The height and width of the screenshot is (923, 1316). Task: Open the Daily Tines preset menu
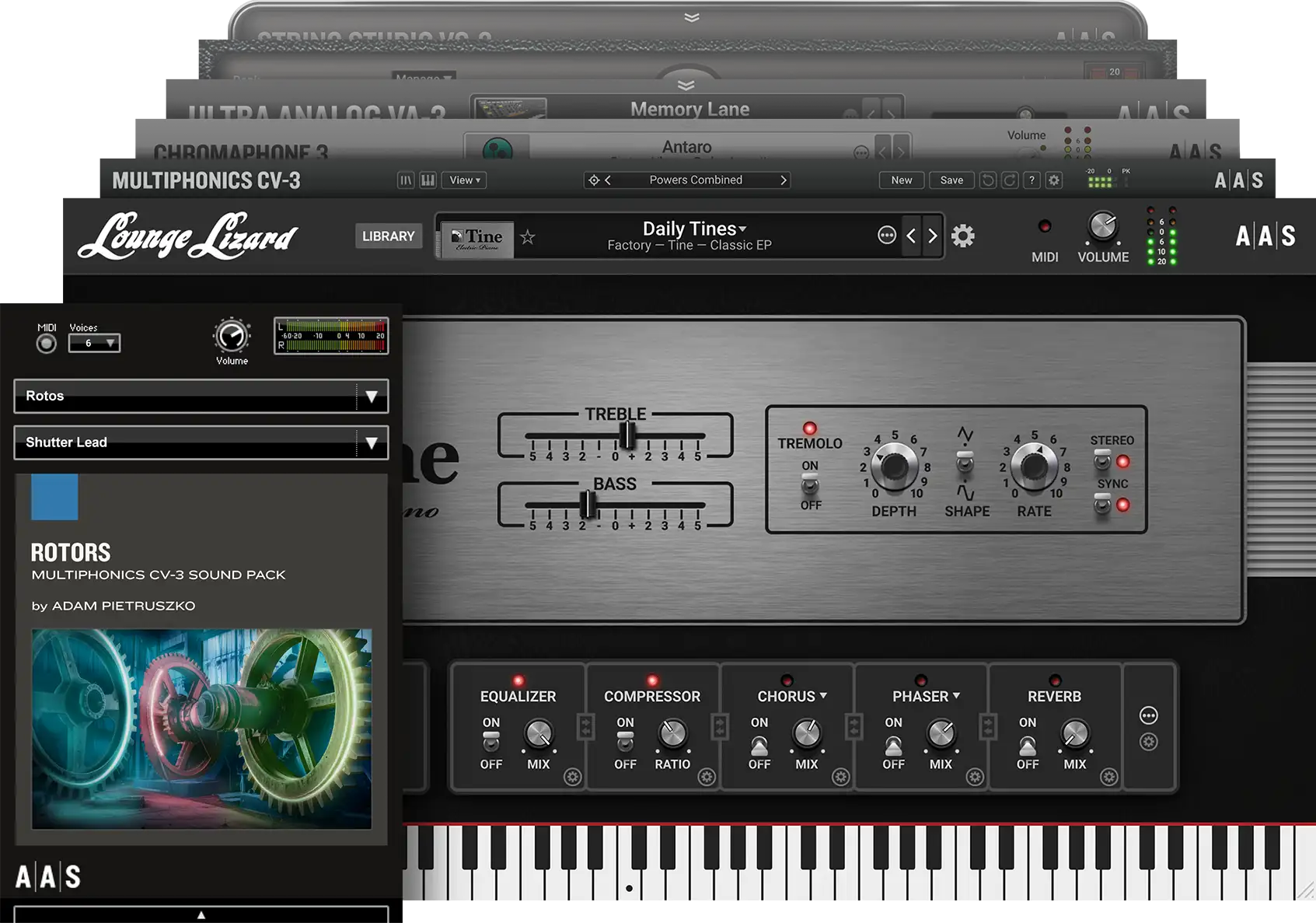pos(692,228)
